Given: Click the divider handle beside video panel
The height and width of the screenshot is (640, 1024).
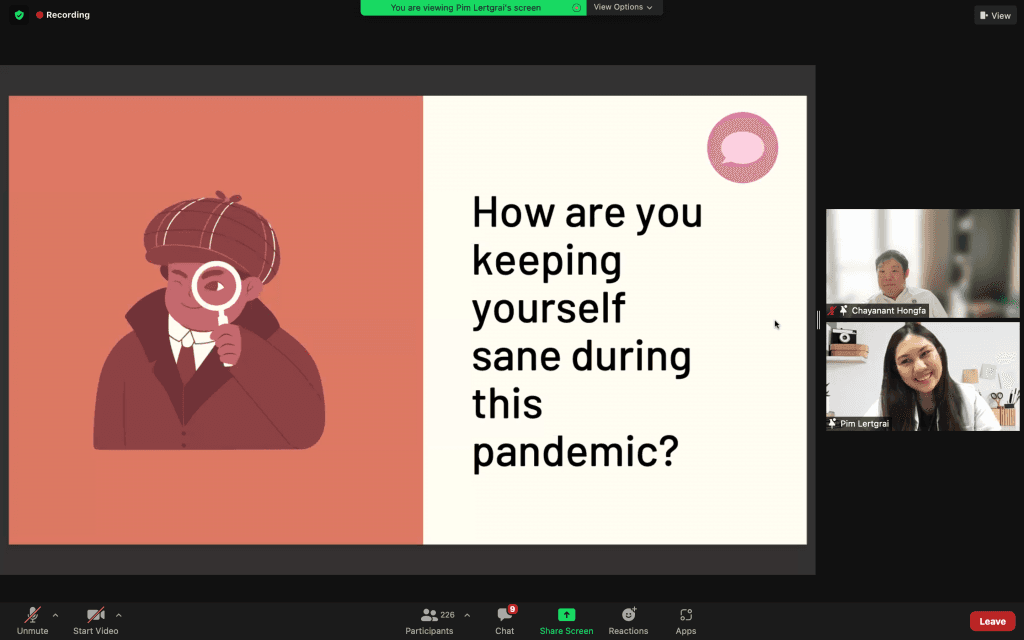Looking at the screenshot, I should [818, 320].
